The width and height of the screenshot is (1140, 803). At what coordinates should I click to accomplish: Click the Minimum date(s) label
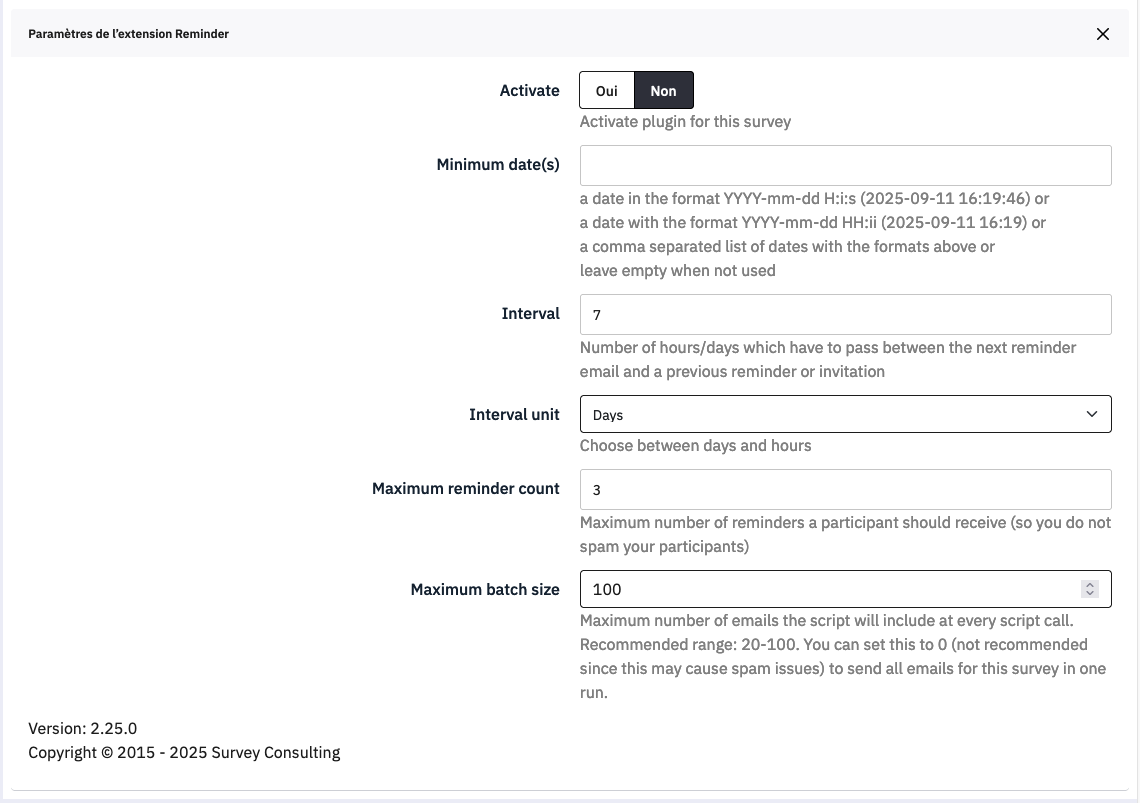[498, 164]
